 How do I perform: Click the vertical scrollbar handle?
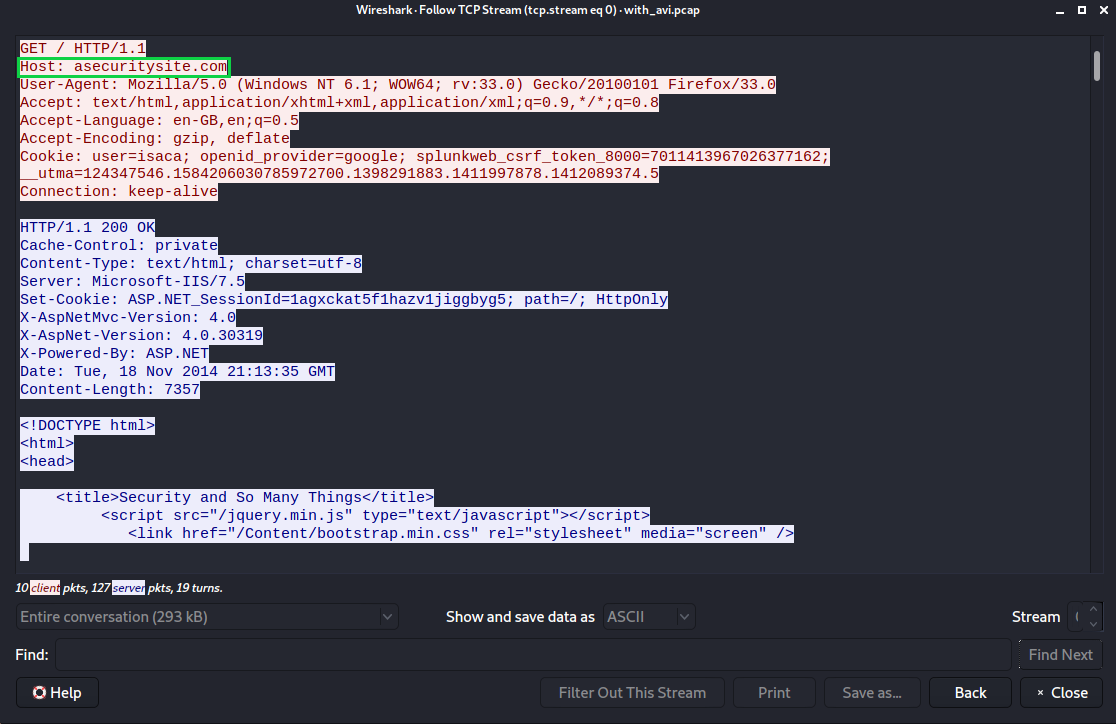pyautogui.click(x=1097, y=66)
